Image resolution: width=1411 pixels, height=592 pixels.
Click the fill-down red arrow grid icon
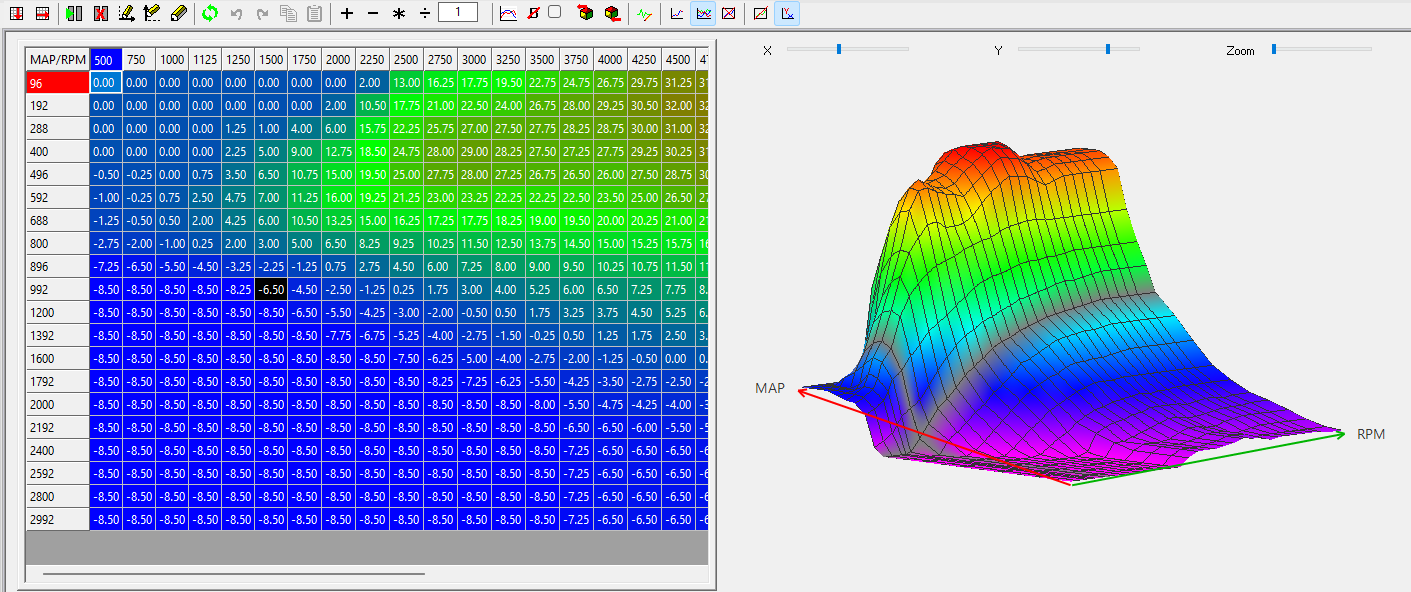pyautogui.click(x=18, y=13)
